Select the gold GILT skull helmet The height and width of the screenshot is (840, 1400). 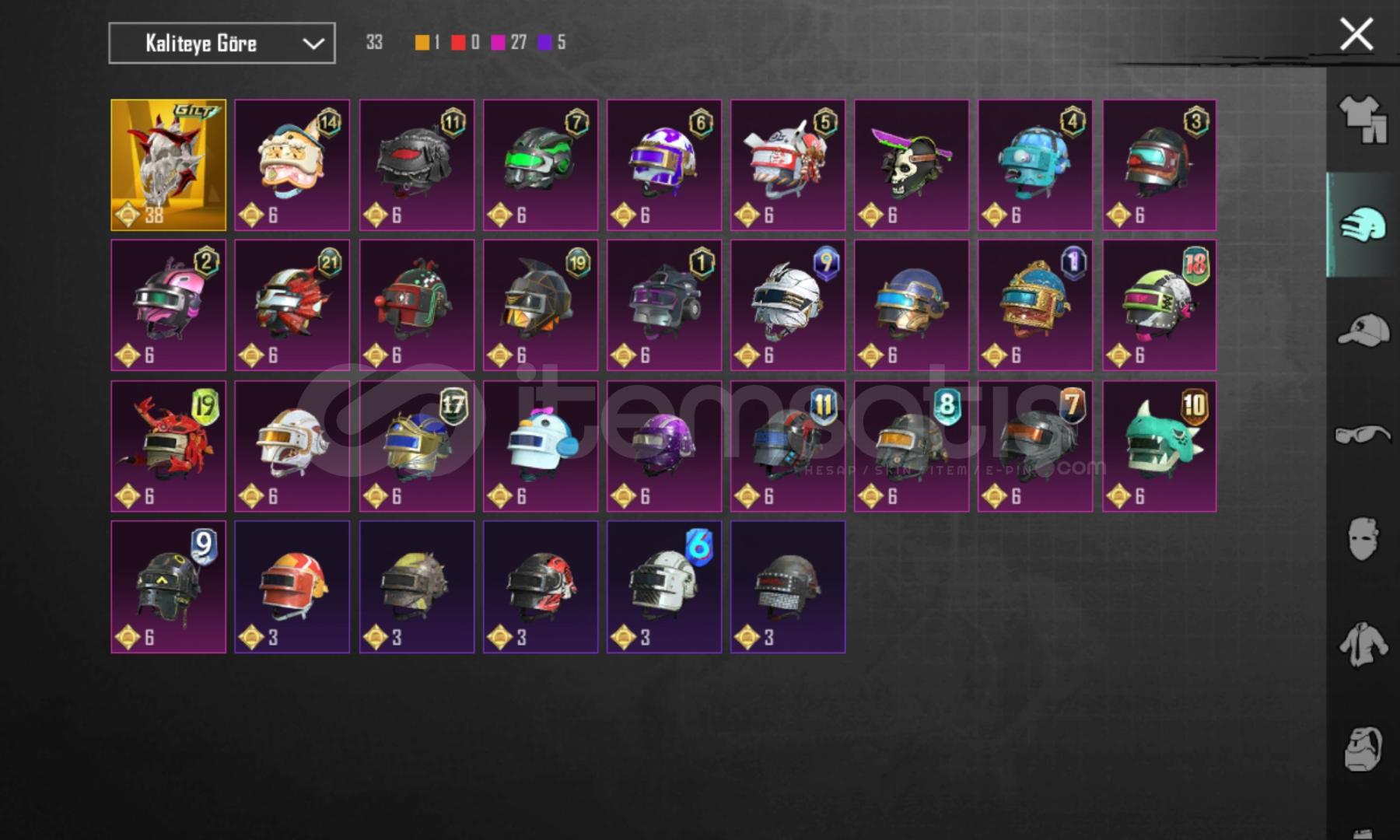[x=169, y=165]
